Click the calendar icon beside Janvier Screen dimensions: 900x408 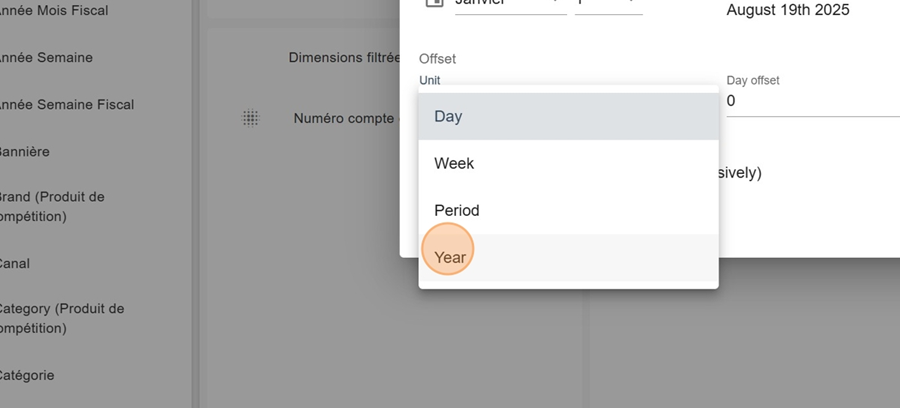(x=434, y=3)
